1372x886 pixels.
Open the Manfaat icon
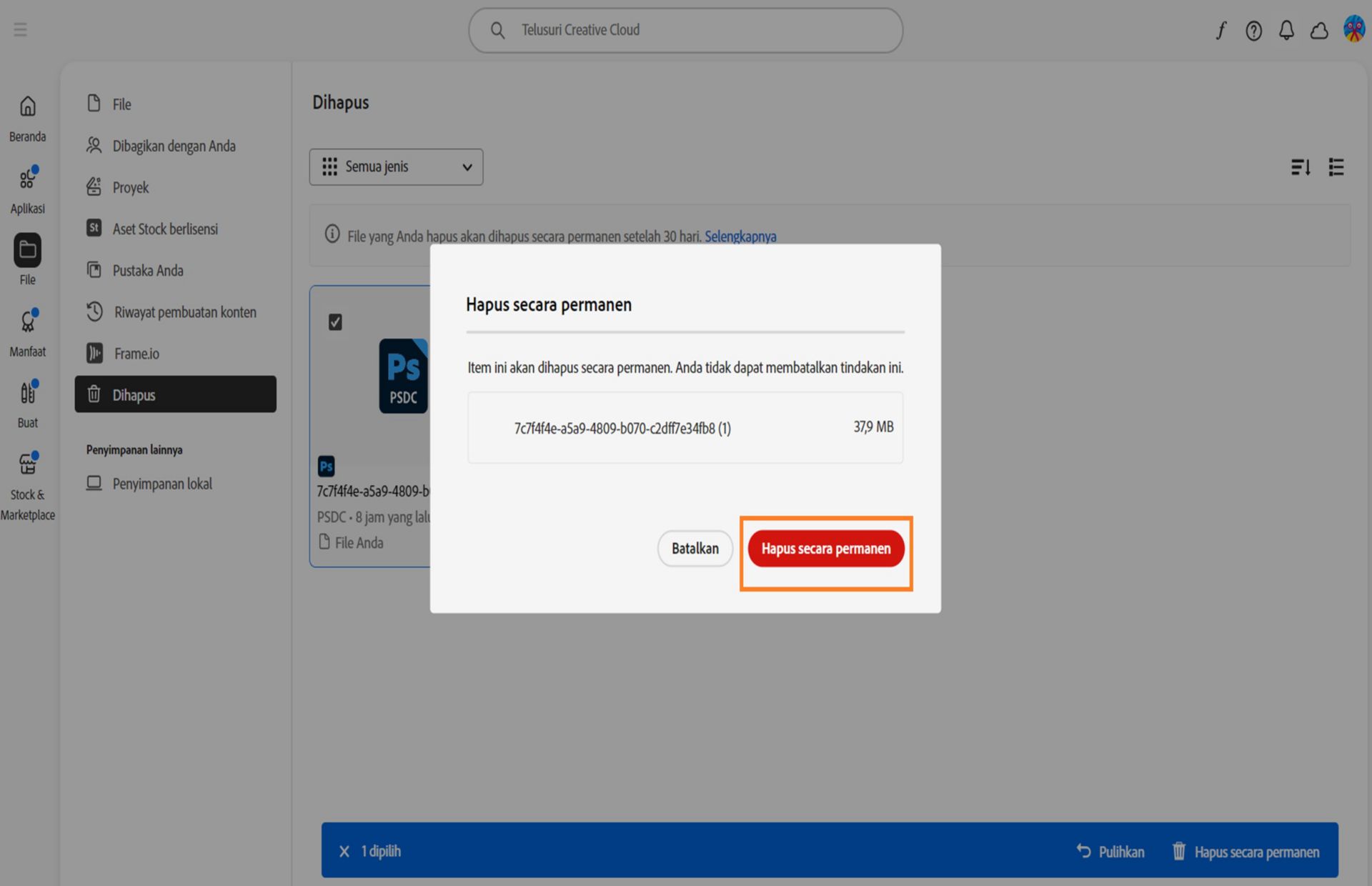(28, 322)
